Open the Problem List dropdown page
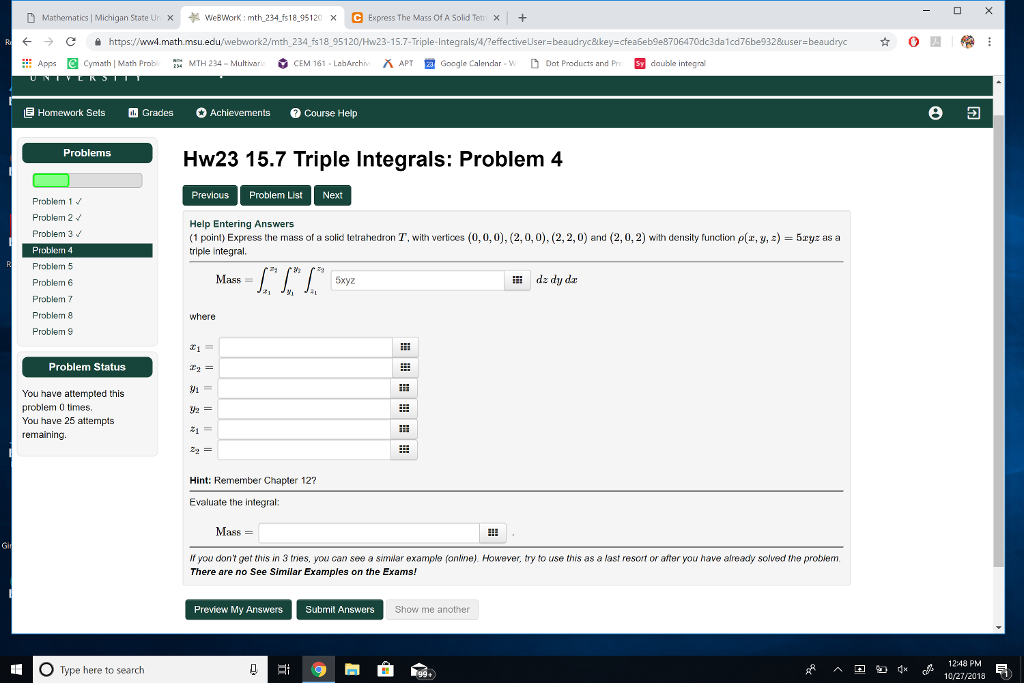1024x683 pixels. coord(275,195)
